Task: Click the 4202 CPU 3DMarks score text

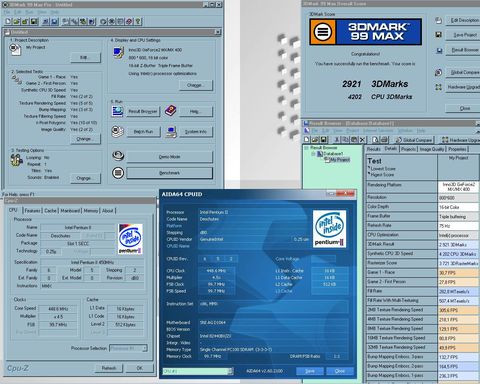Action: click(380, 97)
